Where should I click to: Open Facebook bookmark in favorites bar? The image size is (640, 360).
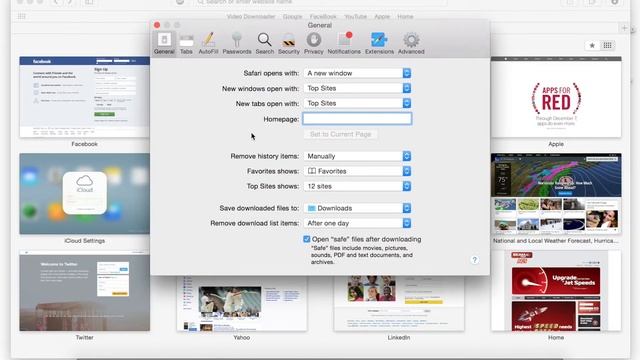click(x=323, y=17)
